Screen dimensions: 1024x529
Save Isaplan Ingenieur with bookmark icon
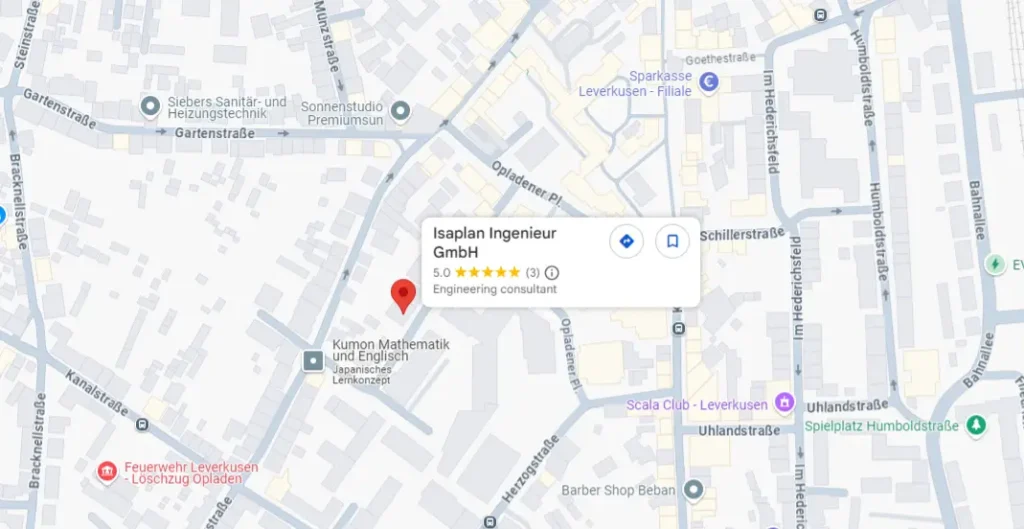(x=673, y=242)
